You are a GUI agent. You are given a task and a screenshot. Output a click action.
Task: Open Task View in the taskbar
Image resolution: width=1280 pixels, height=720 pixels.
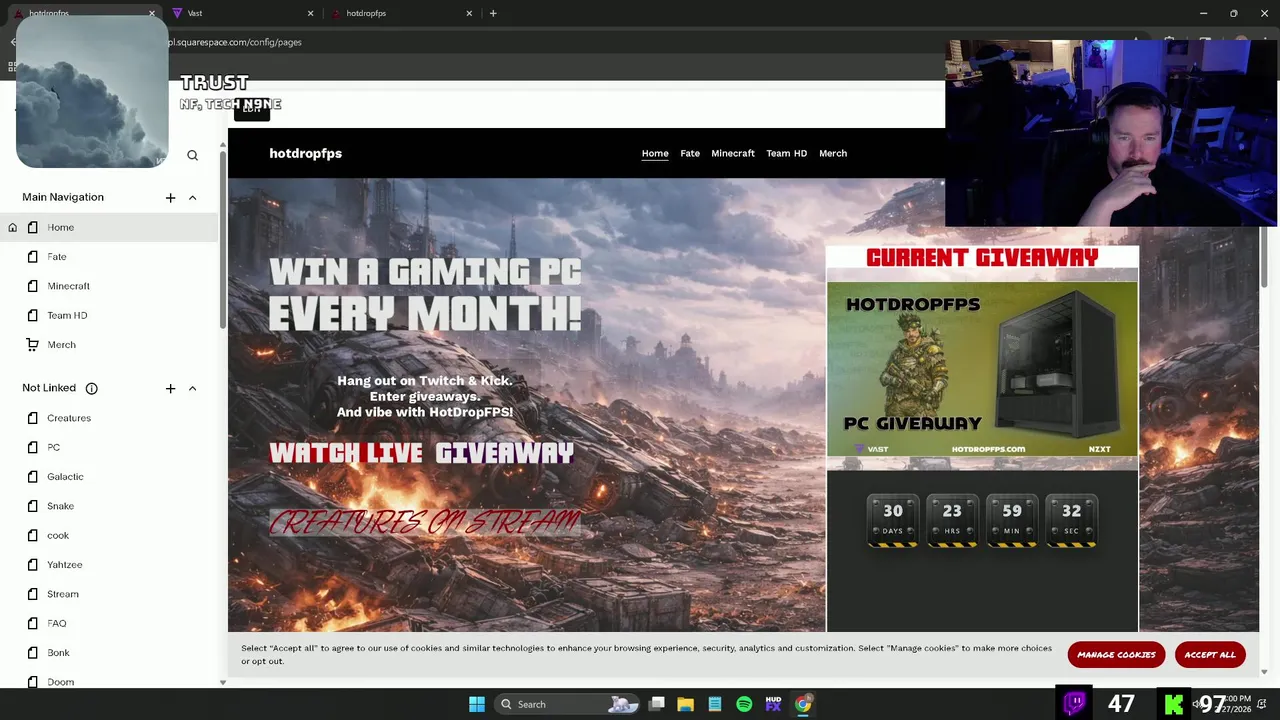656,704
